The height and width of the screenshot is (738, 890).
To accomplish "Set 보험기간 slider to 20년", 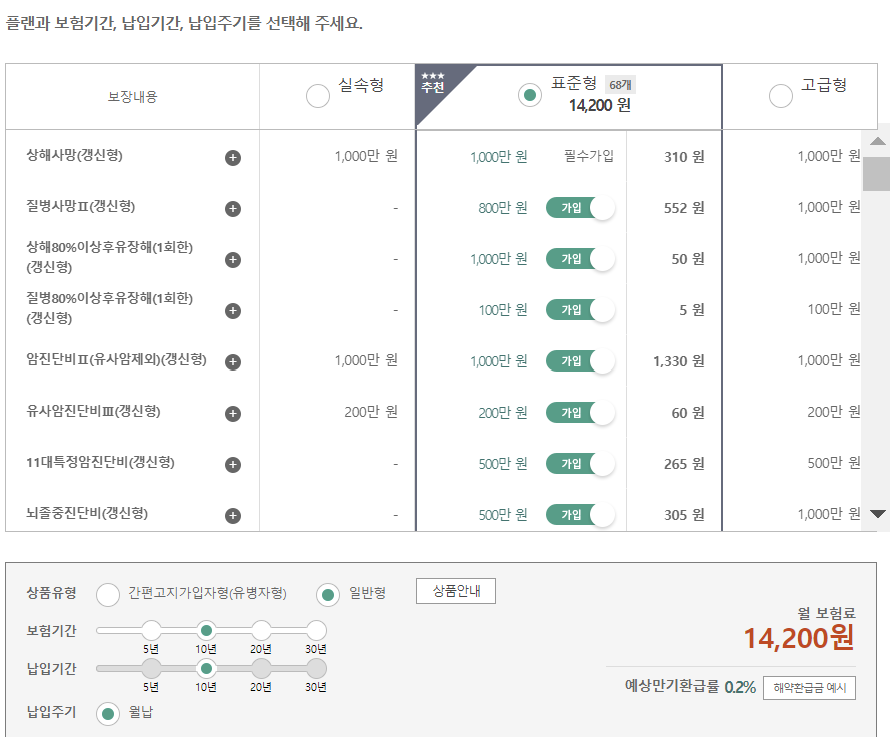I will (x=261, y=630).
